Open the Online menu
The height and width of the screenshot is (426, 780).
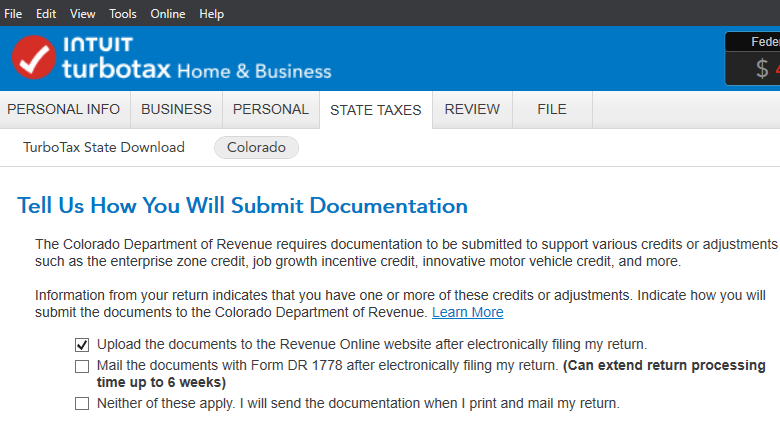(x=168, y=14)
